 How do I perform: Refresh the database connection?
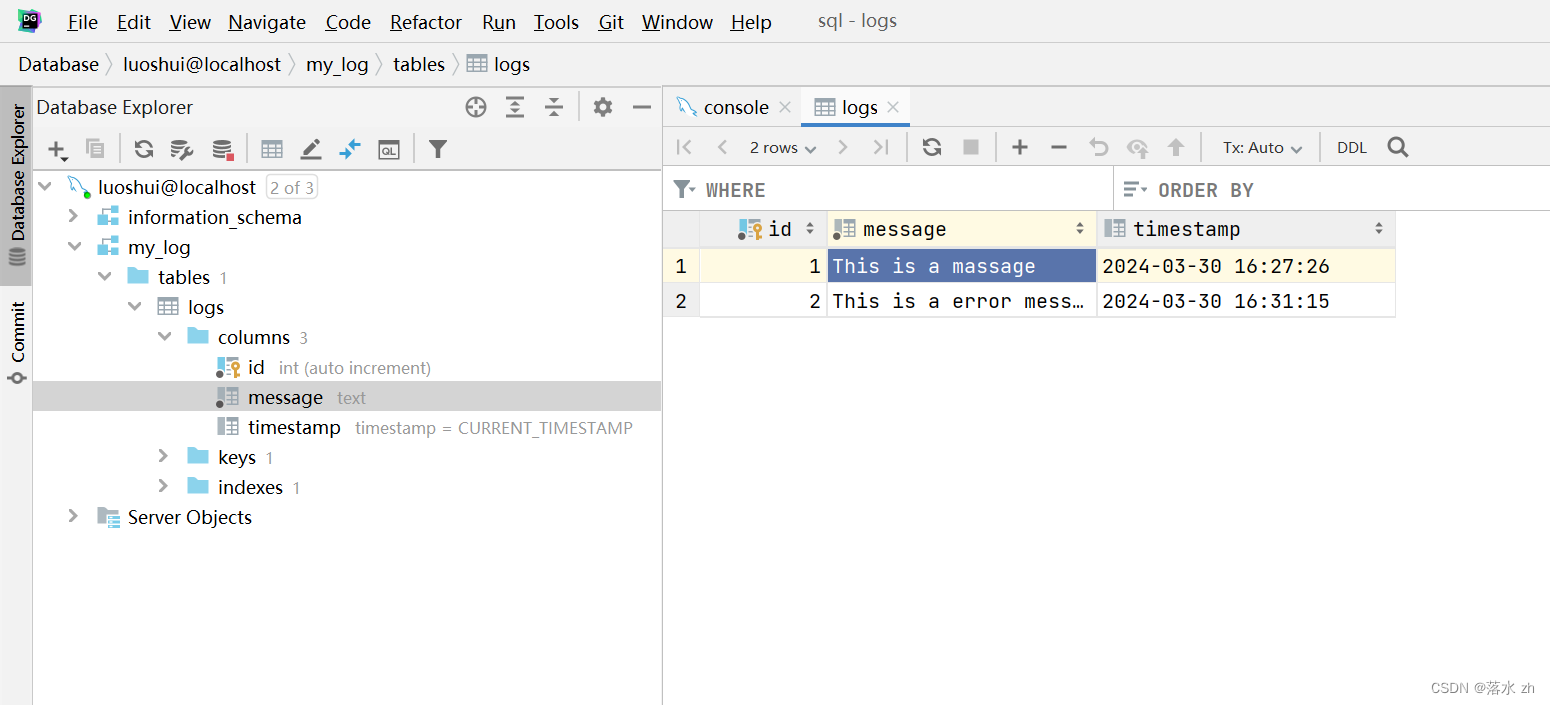(144, 148)
